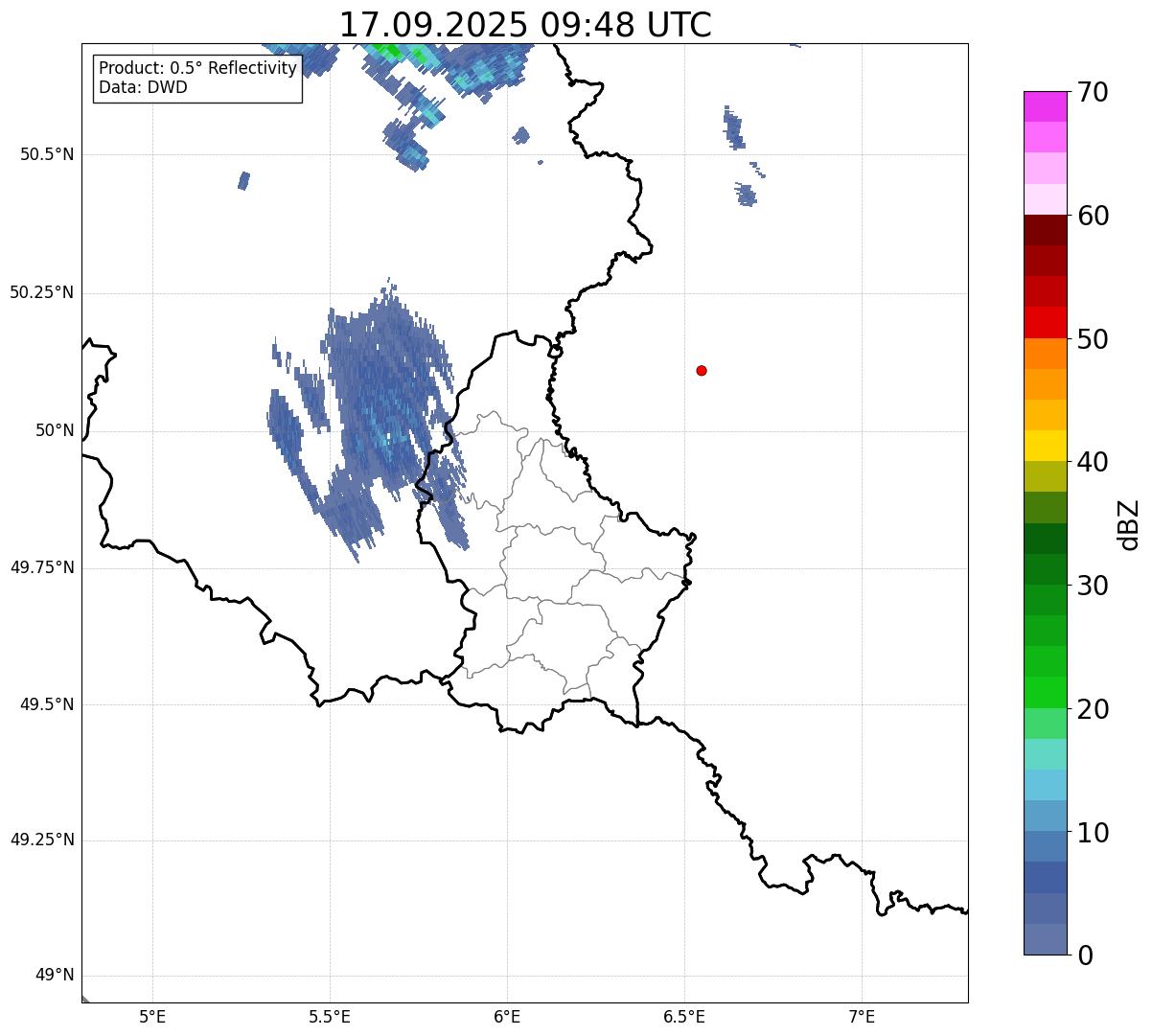Click the "Product: 0.5° Reflectivity" label
This screenshot has width=1152, height=1036.
click(198, 69)
